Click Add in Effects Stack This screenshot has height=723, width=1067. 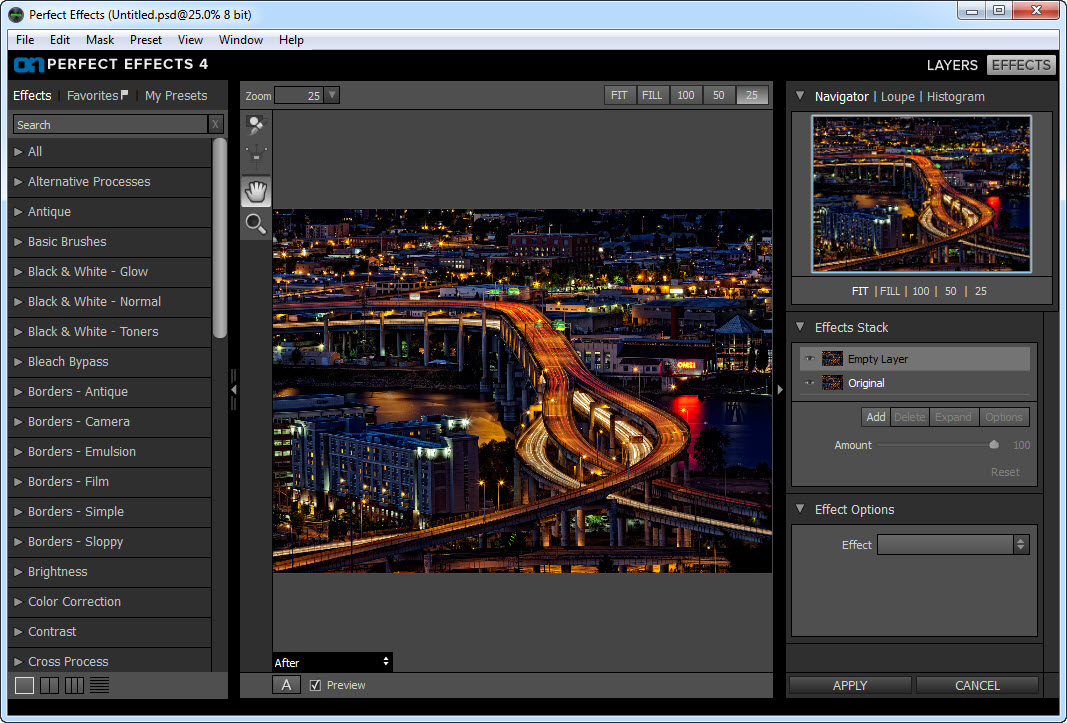(x=876, y=417)
